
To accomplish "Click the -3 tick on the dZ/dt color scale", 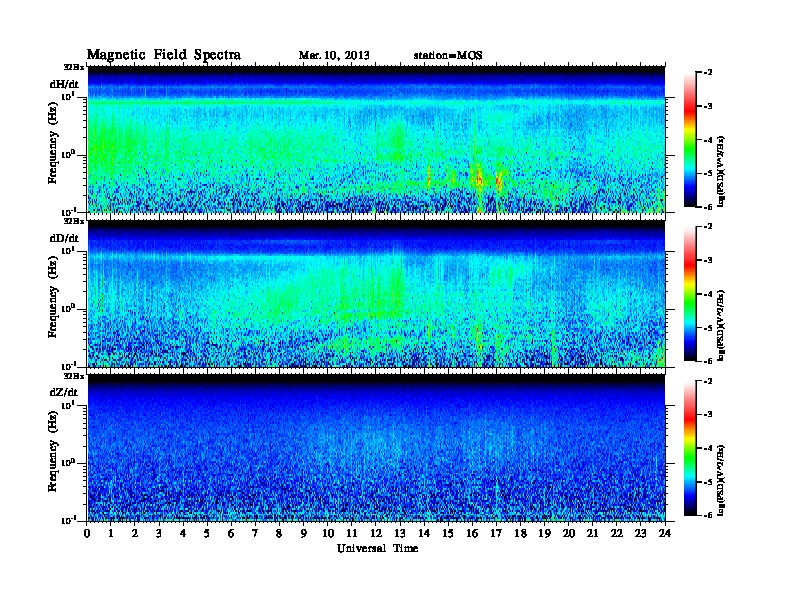I will tap(708, 414).
